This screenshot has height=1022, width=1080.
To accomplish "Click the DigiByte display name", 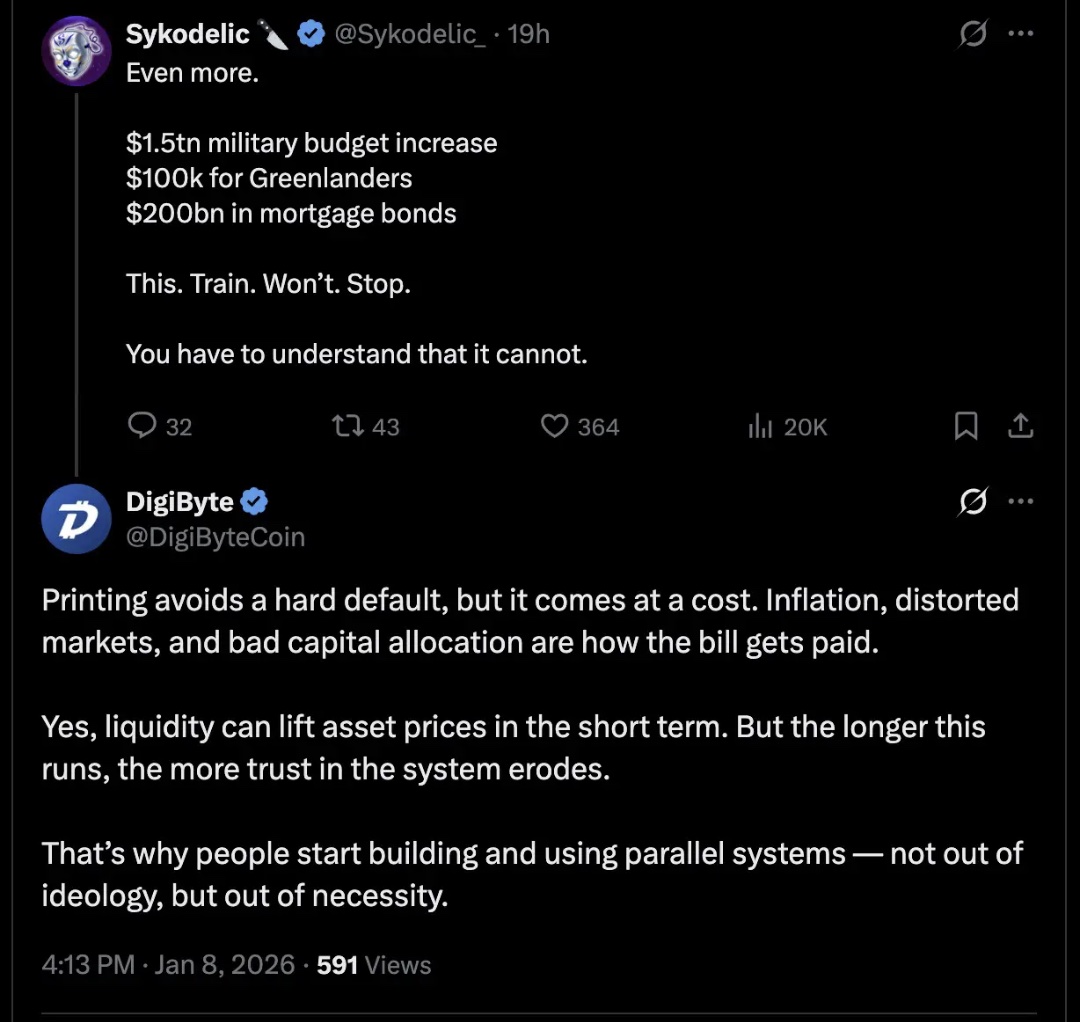I will coord(180,502).
